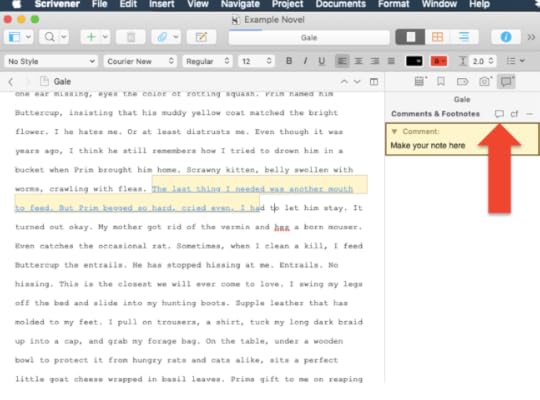Switch to single document view mode

(x=410, y=37)
